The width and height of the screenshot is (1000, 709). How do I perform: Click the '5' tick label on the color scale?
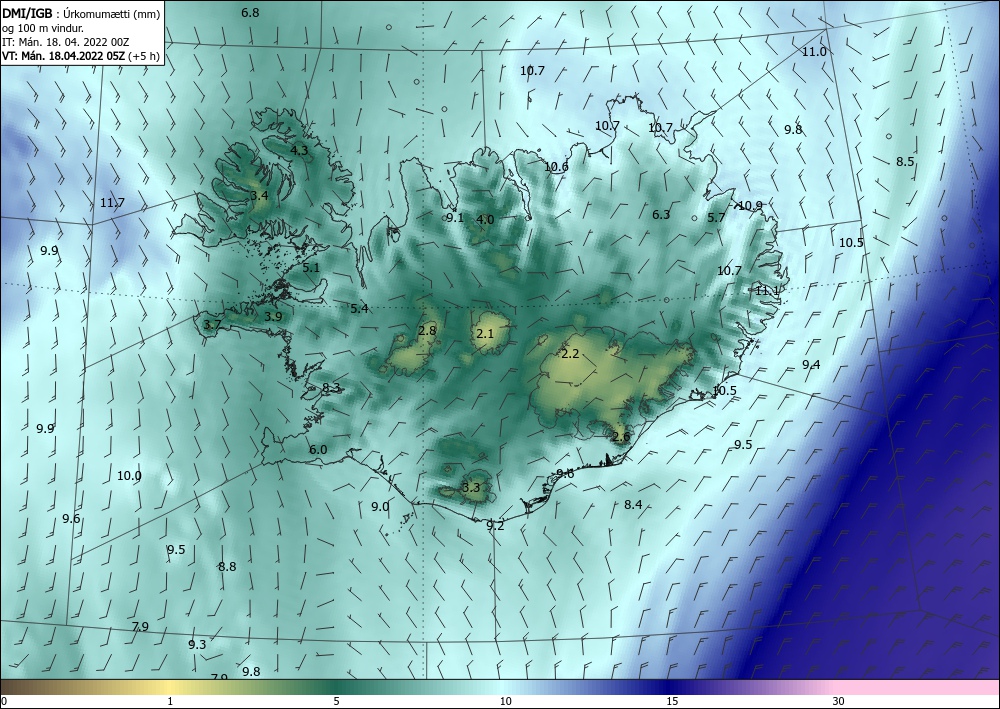336,701
